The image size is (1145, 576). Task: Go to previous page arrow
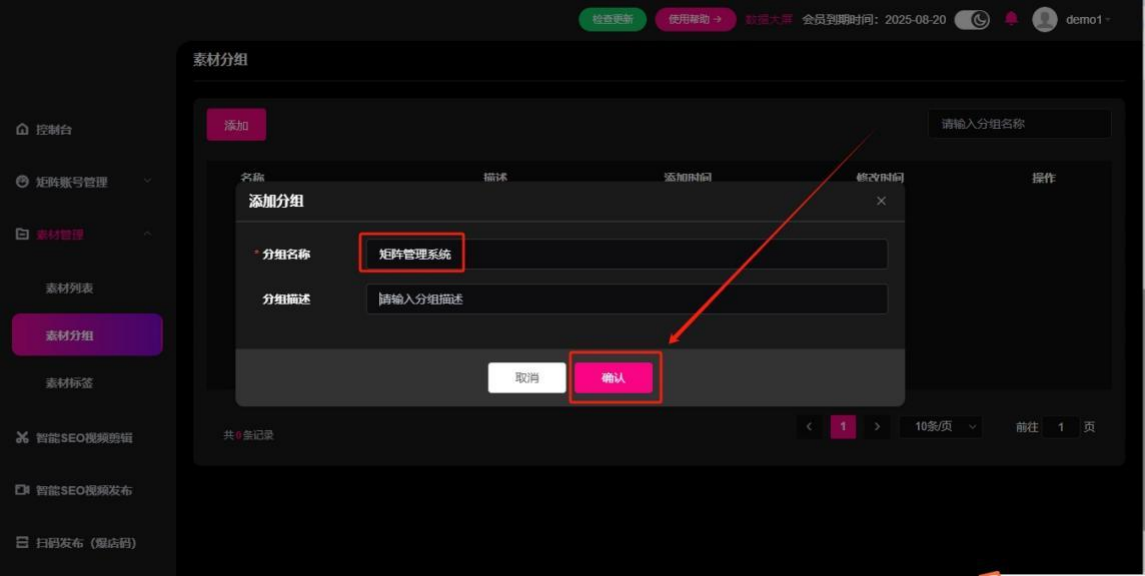(809, 427)
